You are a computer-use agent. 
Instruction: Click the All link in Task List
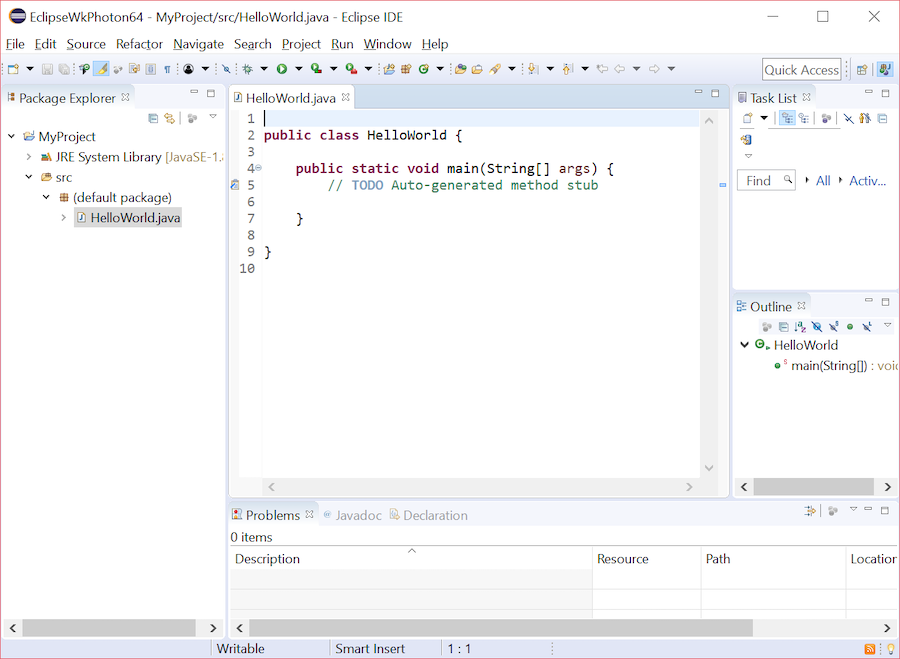coord(823,181)
